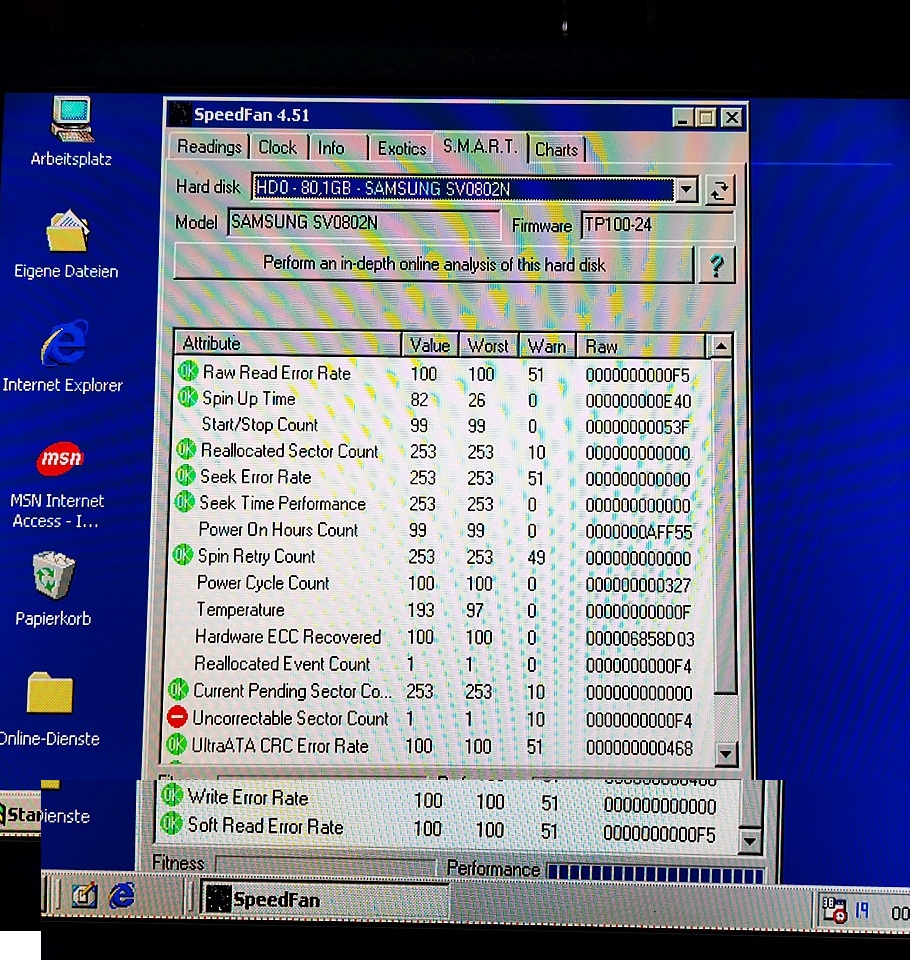This screenshot has height=960, width=910.
Task: Click the SpeedFan title bar icon
Action: pos(180,114)
